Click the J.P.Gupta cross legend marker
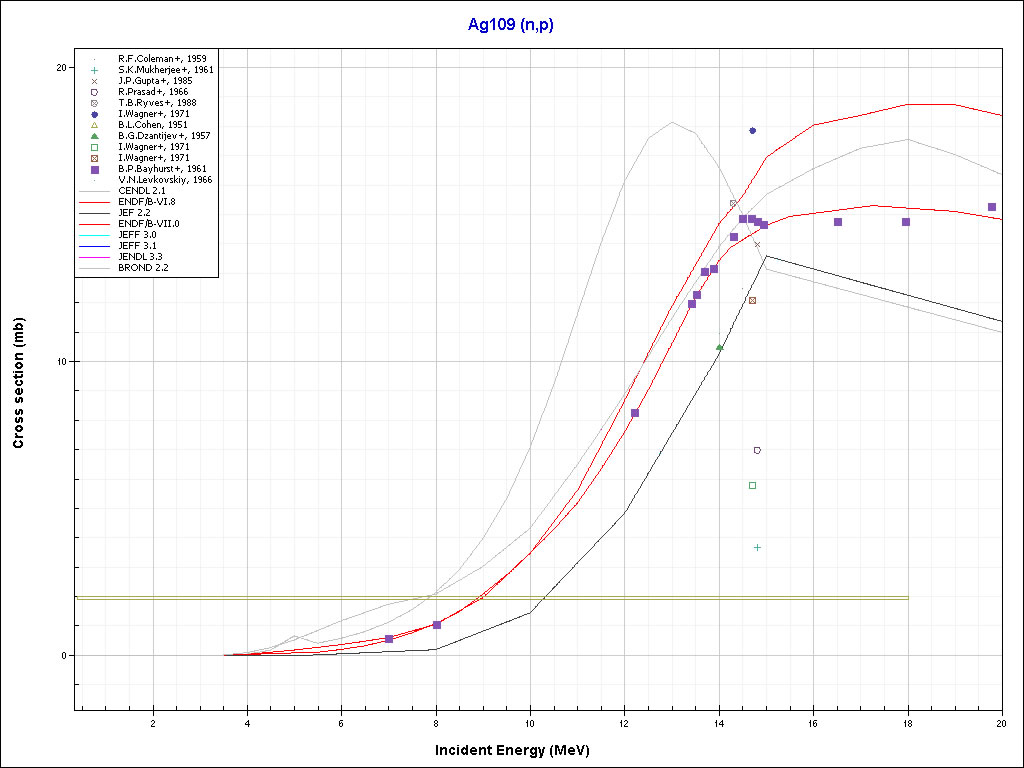Image resolution: width=1024 pixels, height=768 pixels. tap(94, 81)
